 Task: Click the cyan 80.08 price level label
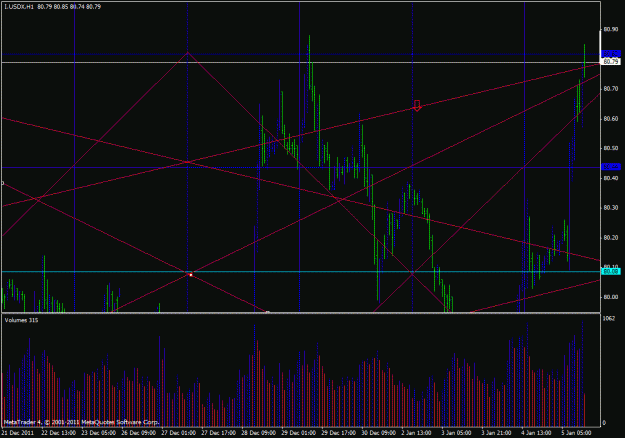tap(611, 271)
